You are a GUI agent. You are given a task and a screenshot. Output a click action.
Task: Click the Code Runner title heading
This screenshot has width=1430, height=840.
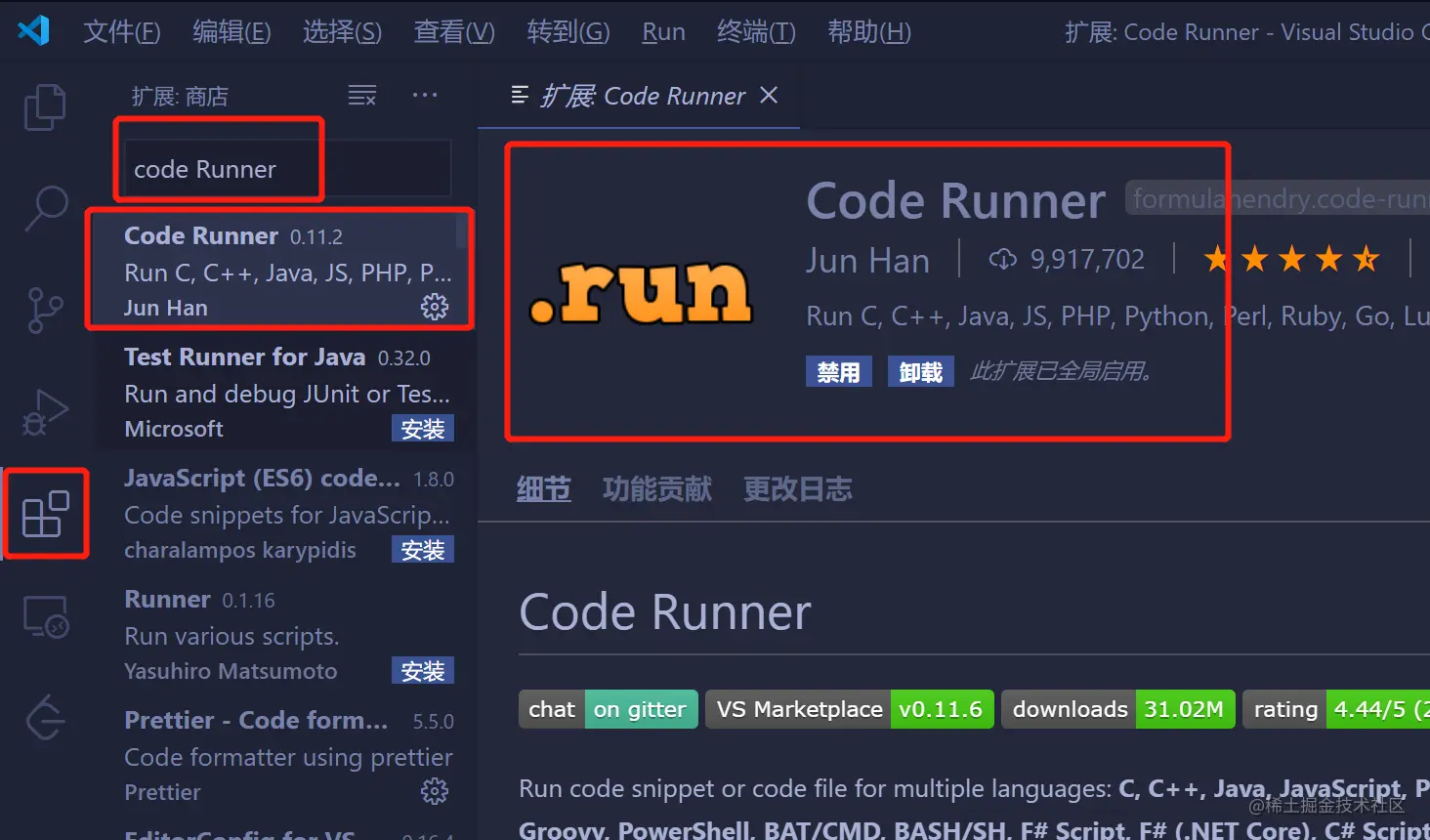coord(955,201)
